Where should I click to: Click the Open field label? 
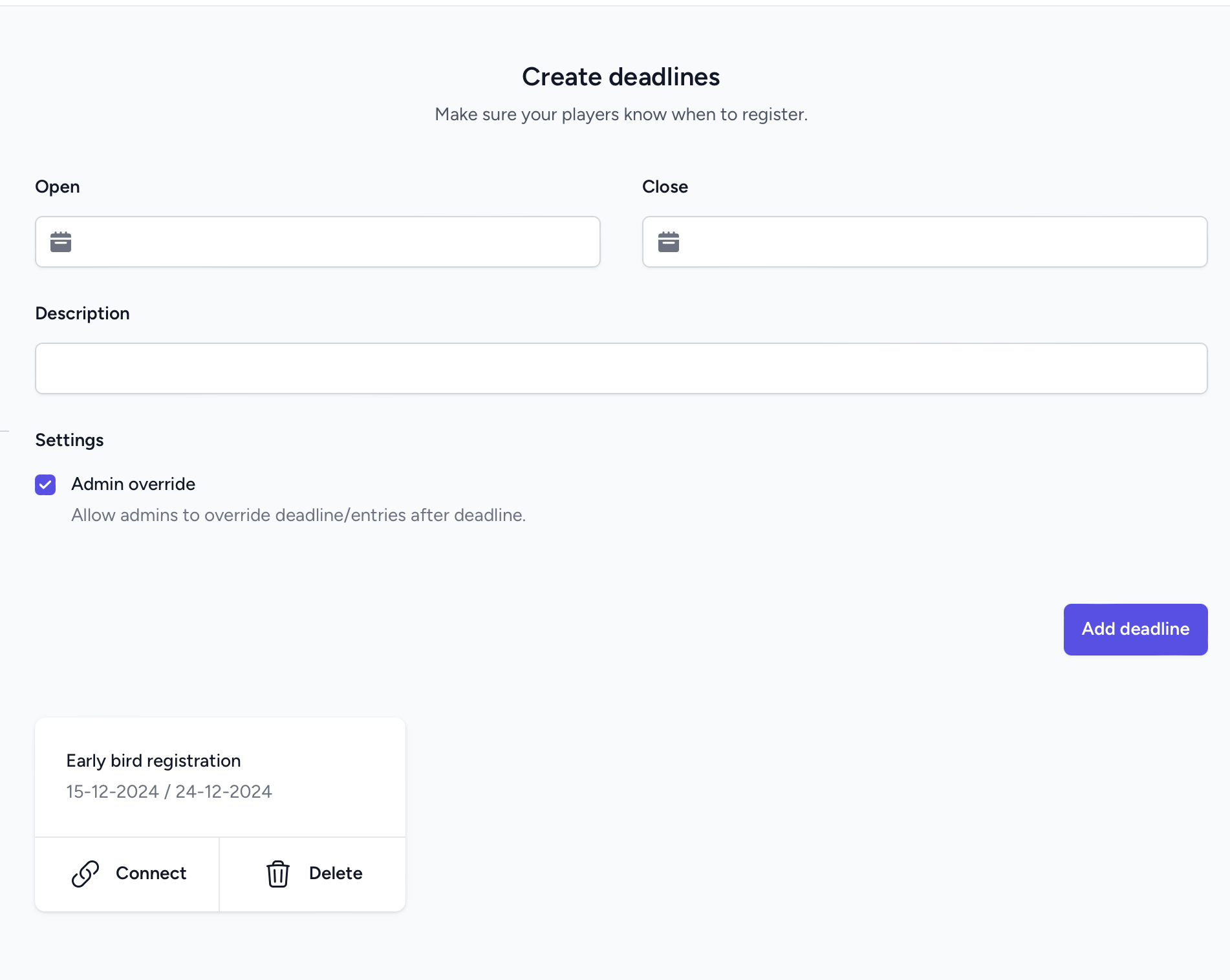click(x=58, y=187)
